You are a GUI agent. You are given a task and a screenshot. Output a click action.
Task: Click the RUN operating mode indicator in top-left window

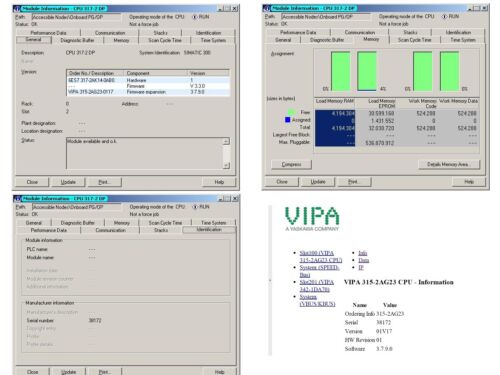click(201, 17)
